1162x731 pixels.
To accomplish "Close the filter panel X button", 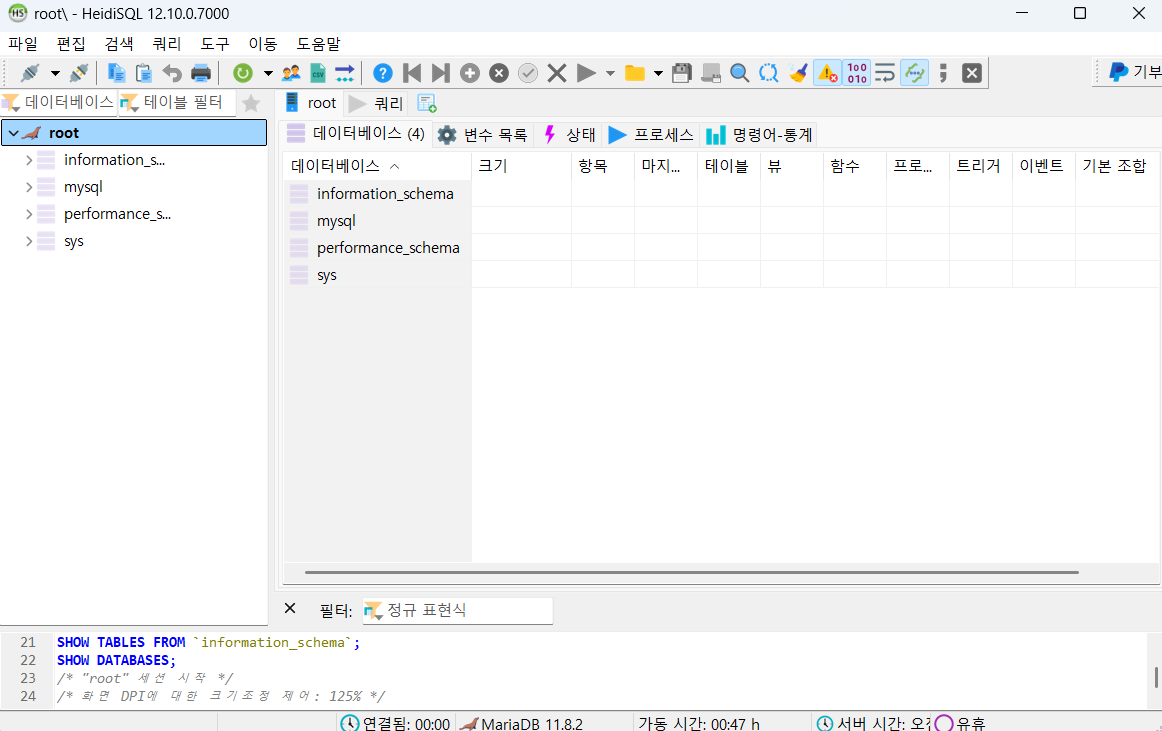I will pos(290,609).
